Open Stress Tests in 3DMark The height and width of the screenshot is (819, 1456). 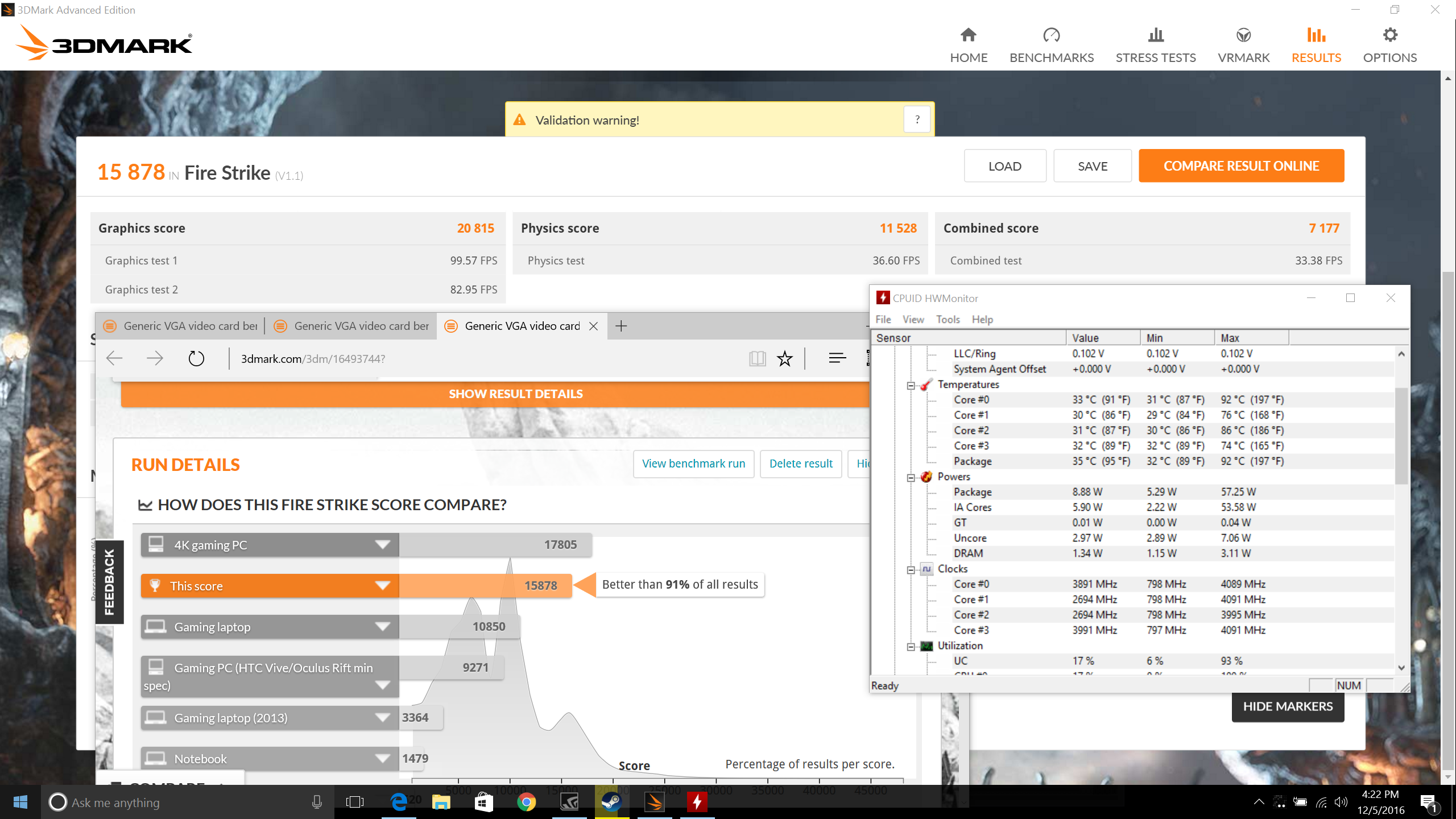click(x=1155, y=45)
